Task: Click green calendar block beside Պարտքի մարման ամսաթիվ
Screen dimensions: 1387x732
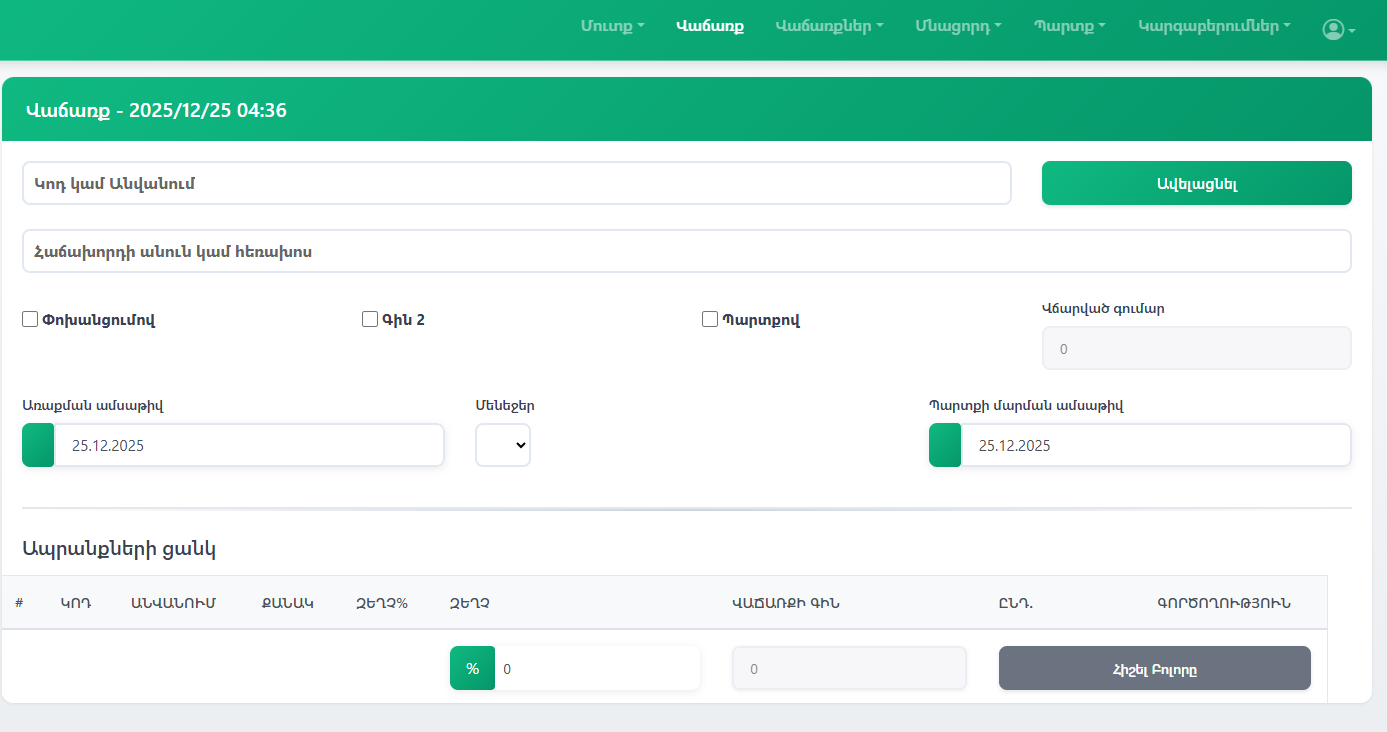Action: tap(945, 445)
